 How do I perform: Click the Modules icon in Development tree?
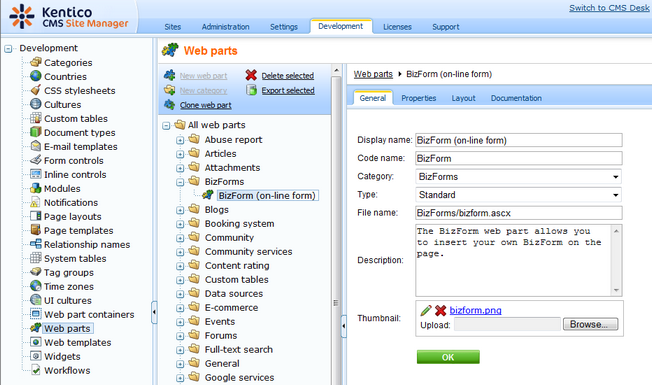(36, 188)
